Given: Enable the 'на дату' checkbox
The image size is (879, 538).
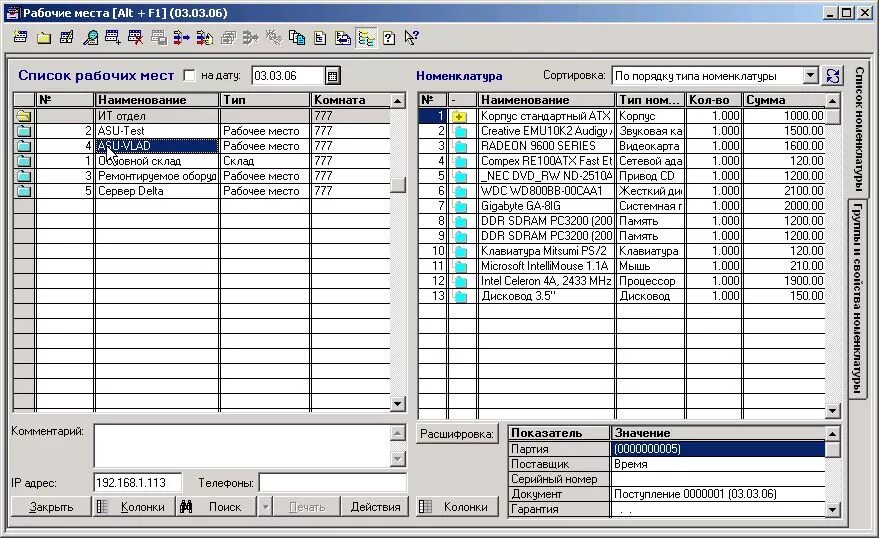Looking at the screenshot, I should pos(189,76).
